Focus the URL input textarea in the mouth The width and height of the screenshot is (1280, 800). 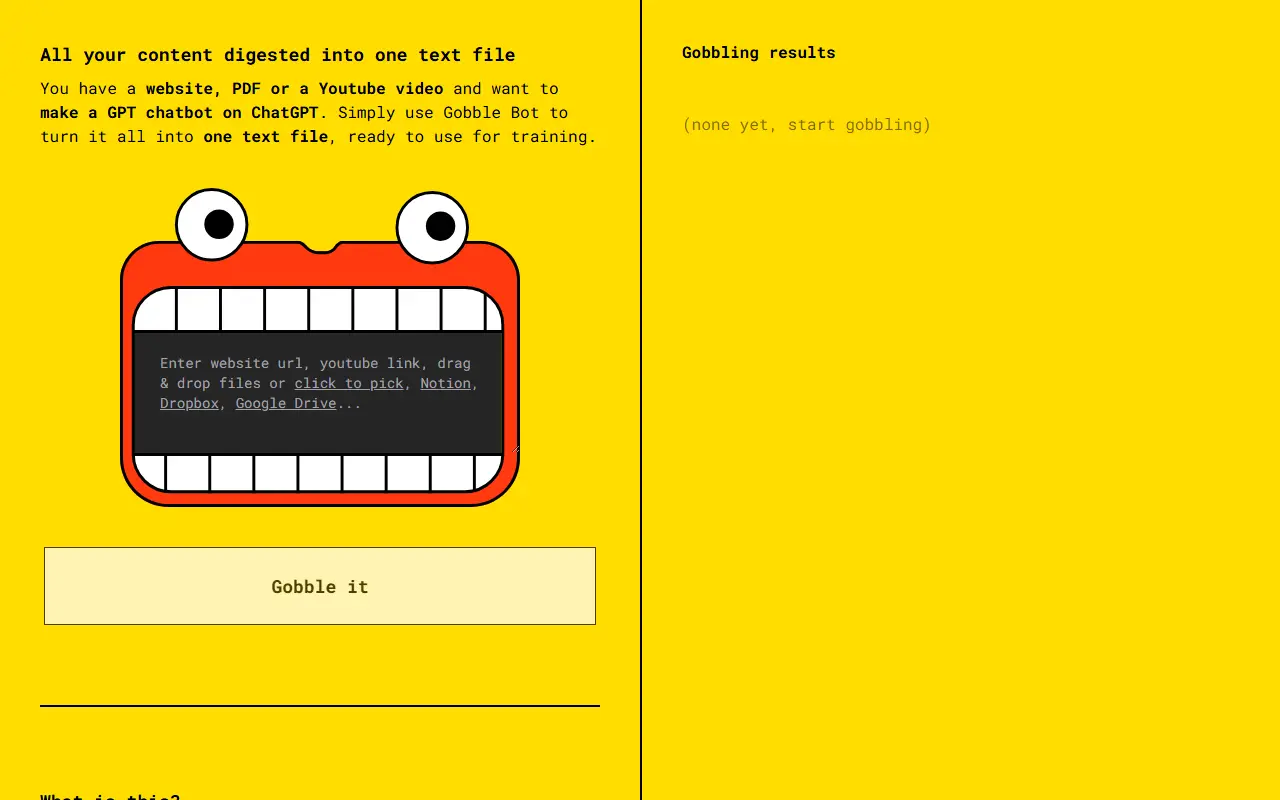coord(318,392)
